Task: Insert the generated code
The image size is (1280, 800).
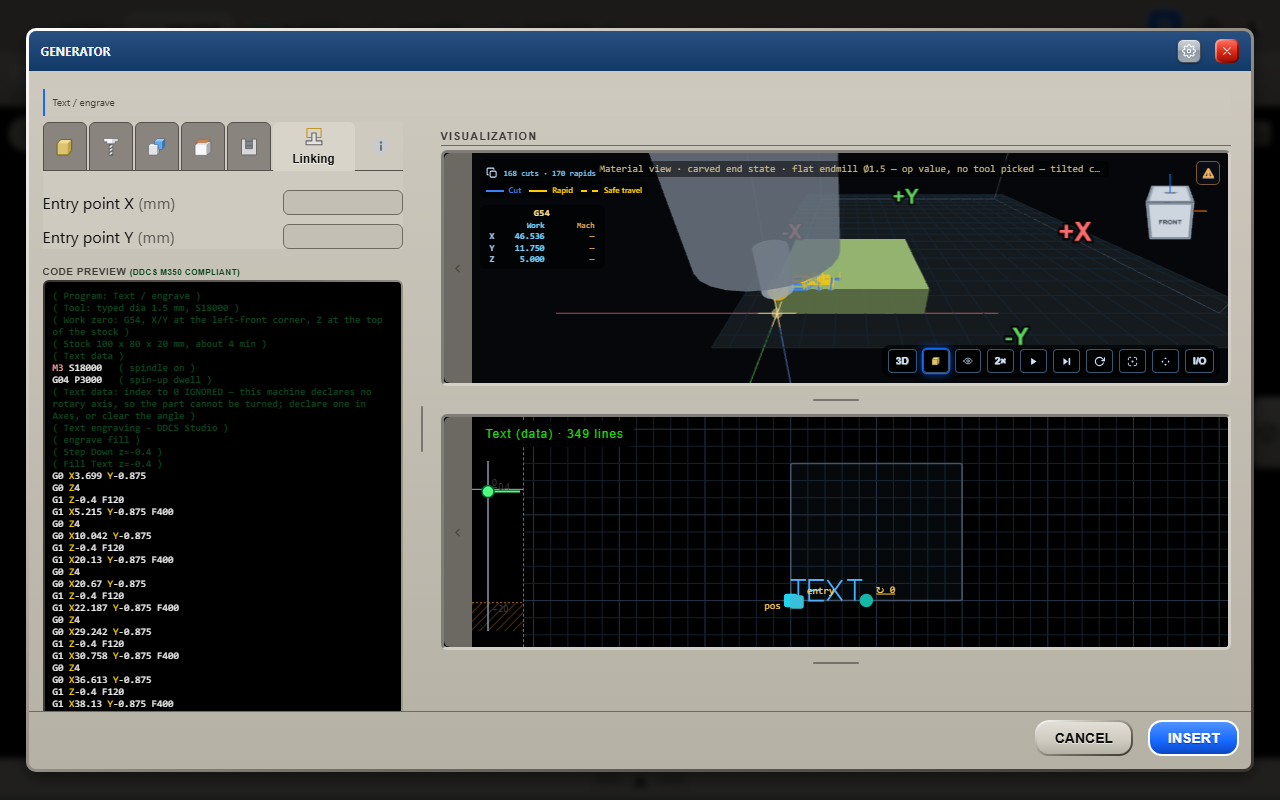Action: [1193, 738]
